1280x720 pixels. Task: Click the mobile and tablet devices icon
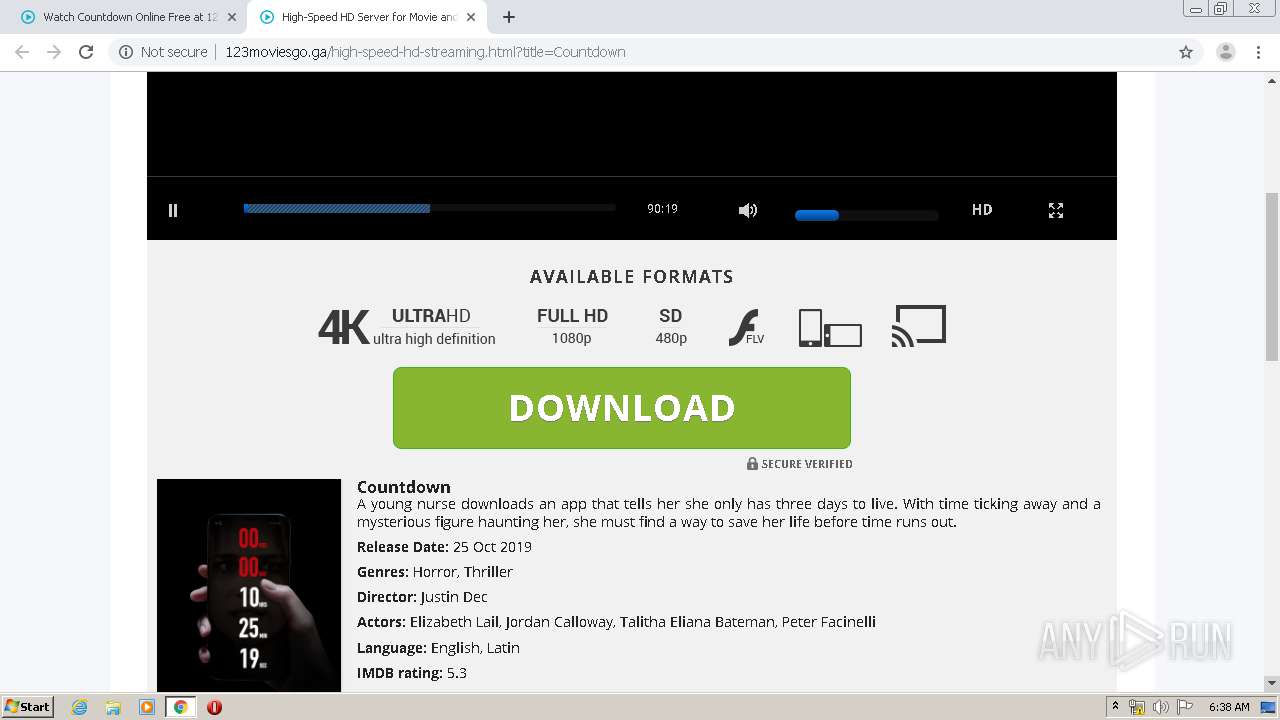pyautogui.click(x=830, y=327)
